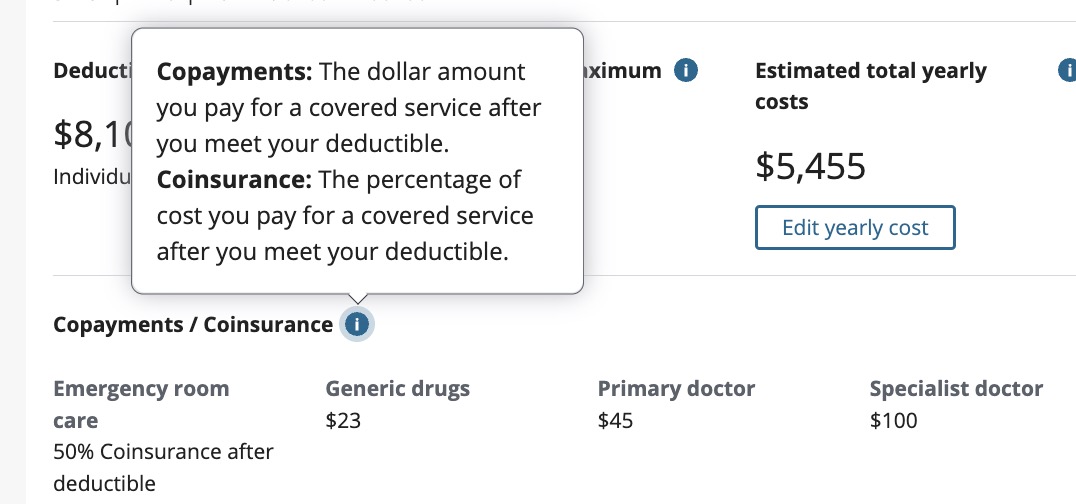Click the partially hidden Deductible heading

tap(92, 71)
